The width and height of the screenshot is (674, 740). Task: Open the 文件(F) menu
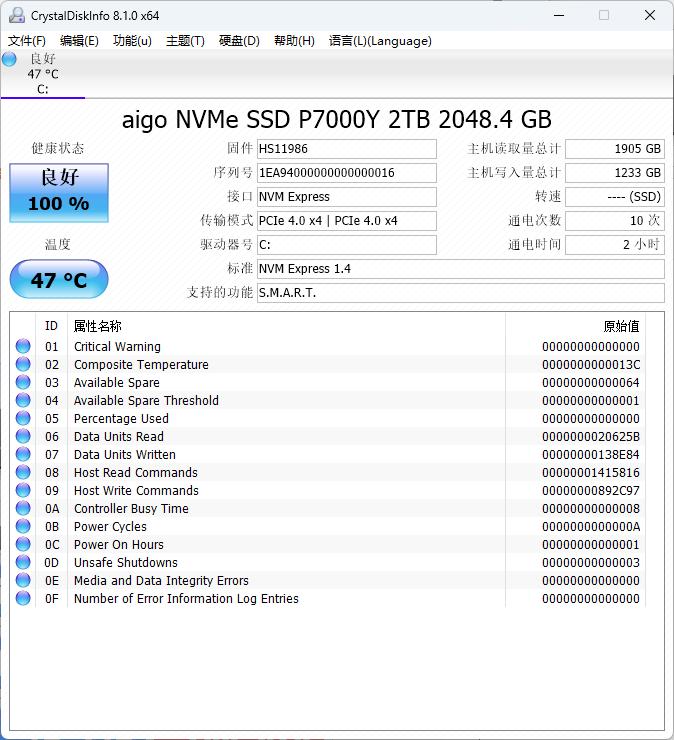pos(27,41)
